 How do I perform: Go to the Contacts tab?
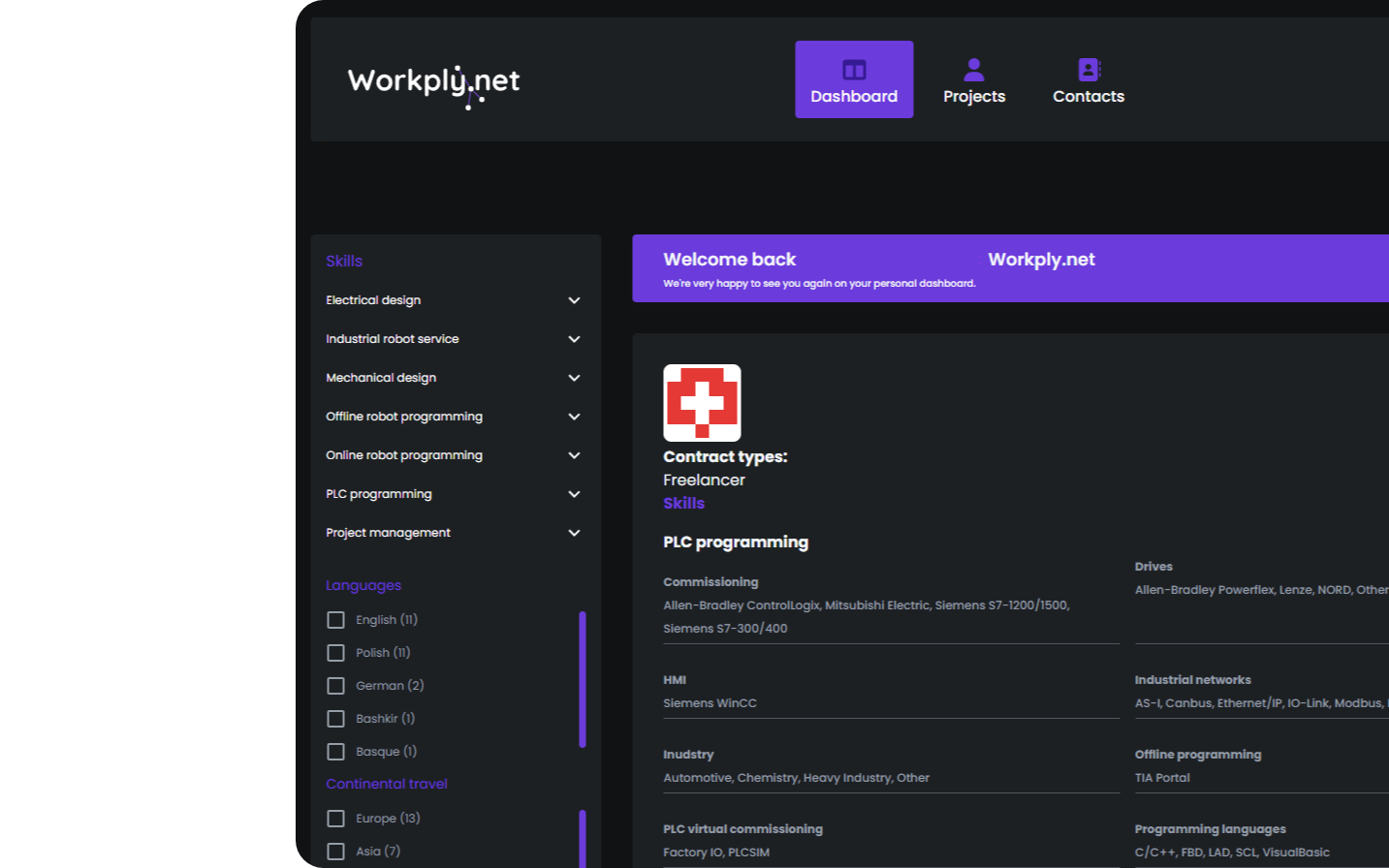point(1089,79)
